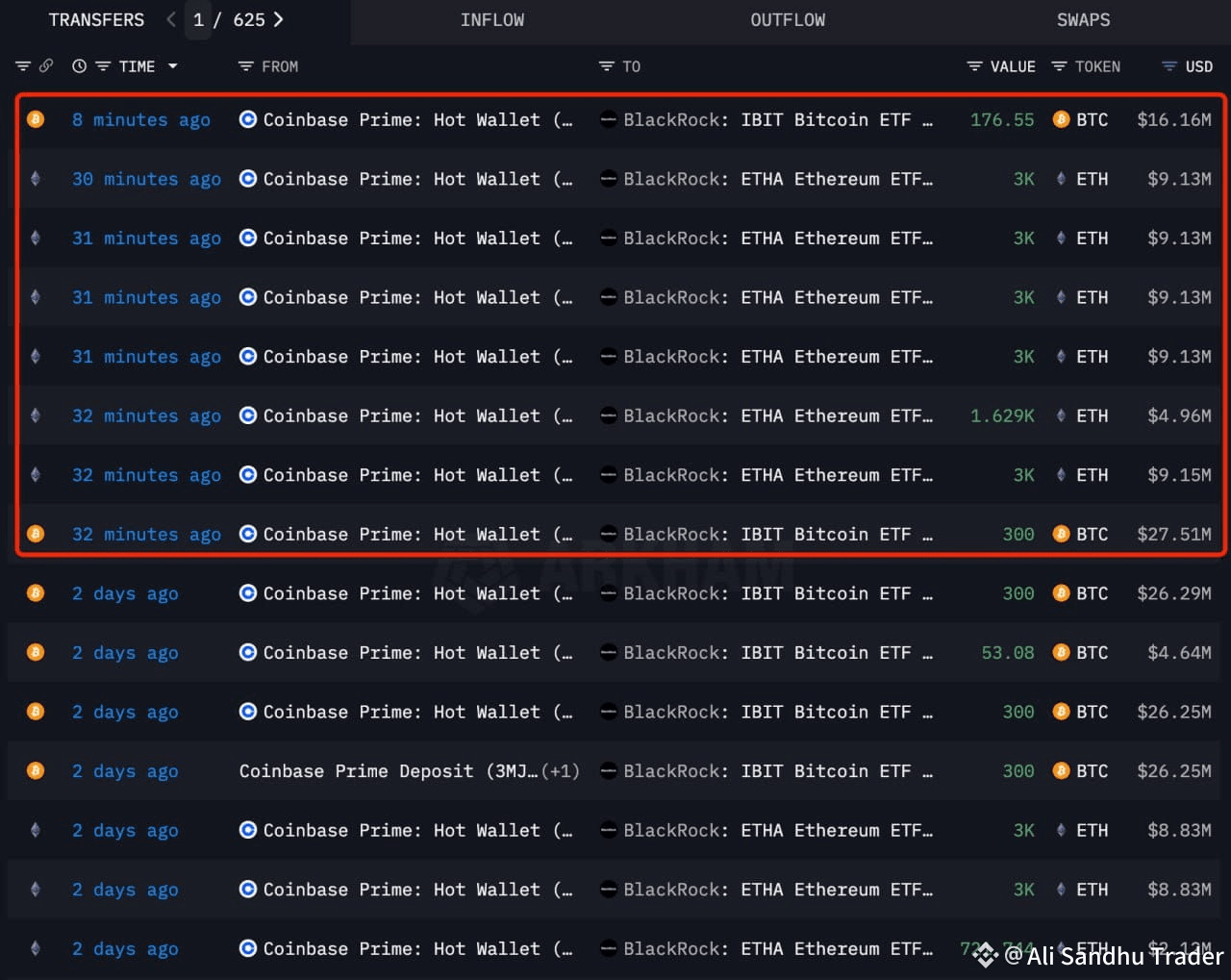Click the chain-link icon in the table header
This screenshot has height=980, width=1231.
(x=45, y=66)
